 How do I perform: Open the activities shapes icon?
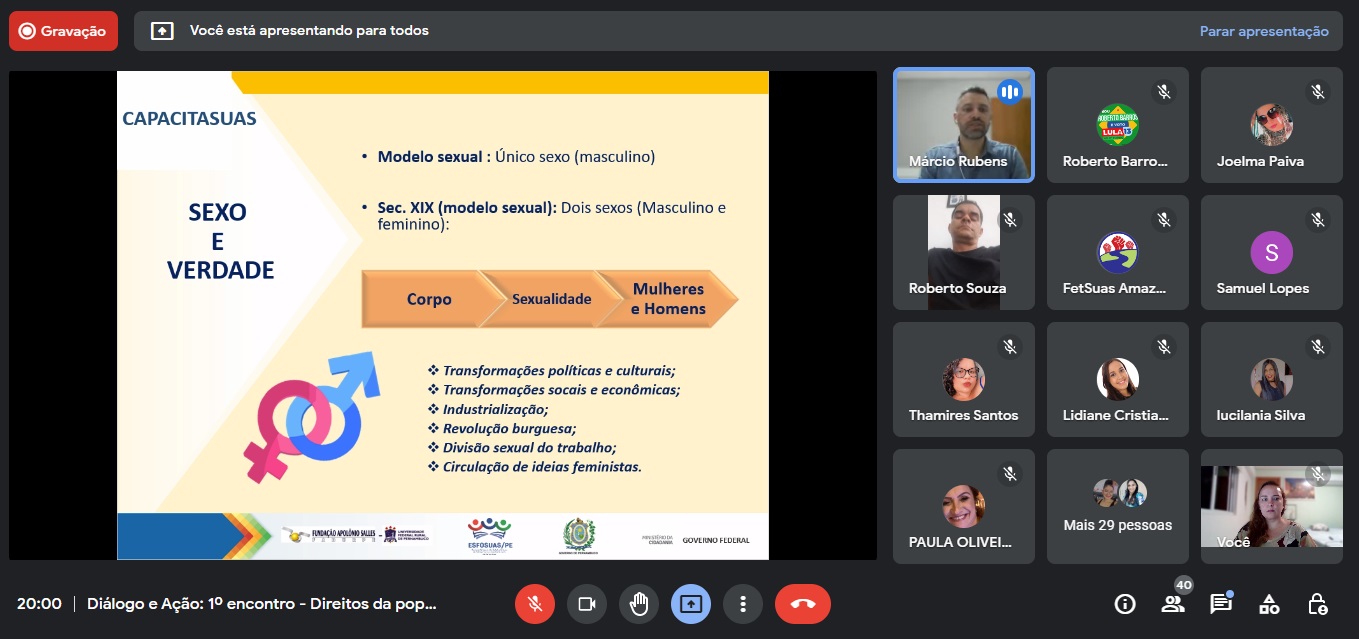(1269, 604)
